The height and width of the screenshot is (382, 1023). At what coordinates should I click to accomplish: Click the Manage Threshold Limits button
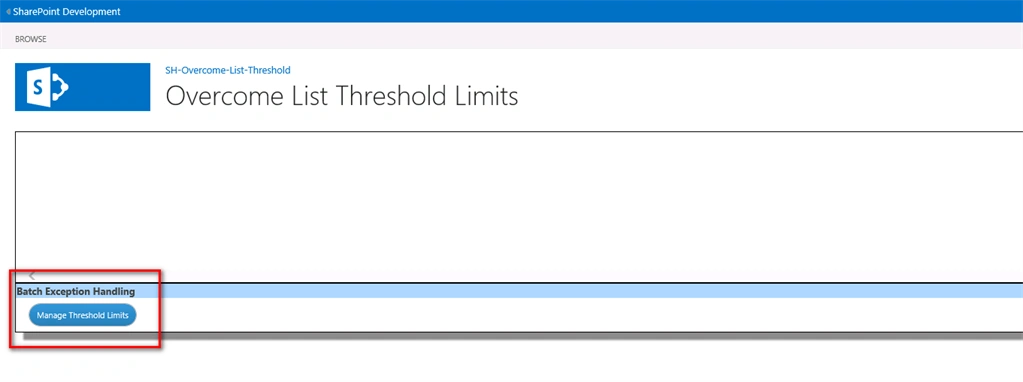click(82, 315)
